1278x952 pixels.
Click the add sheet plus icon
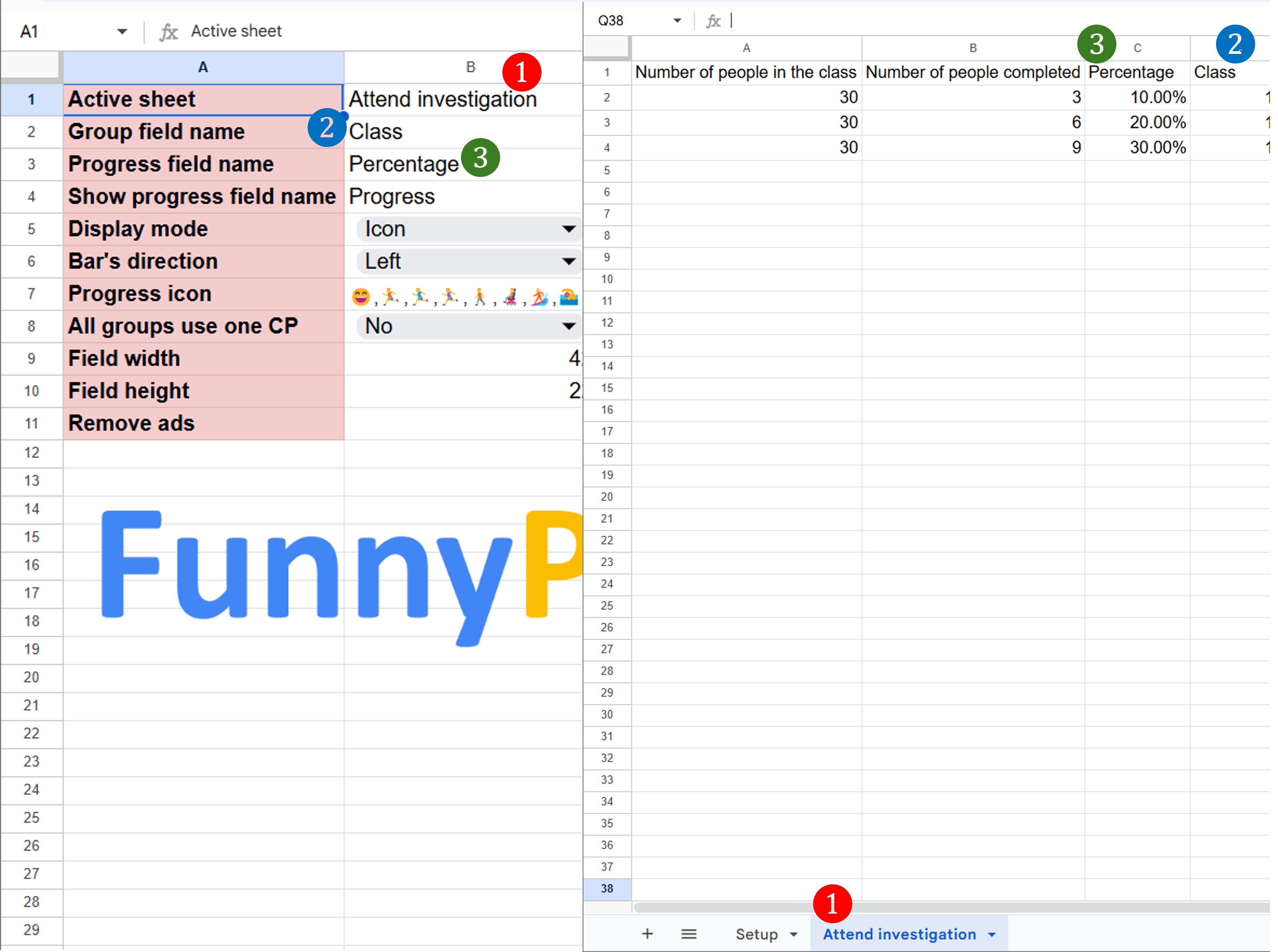[x=647, y=934]
